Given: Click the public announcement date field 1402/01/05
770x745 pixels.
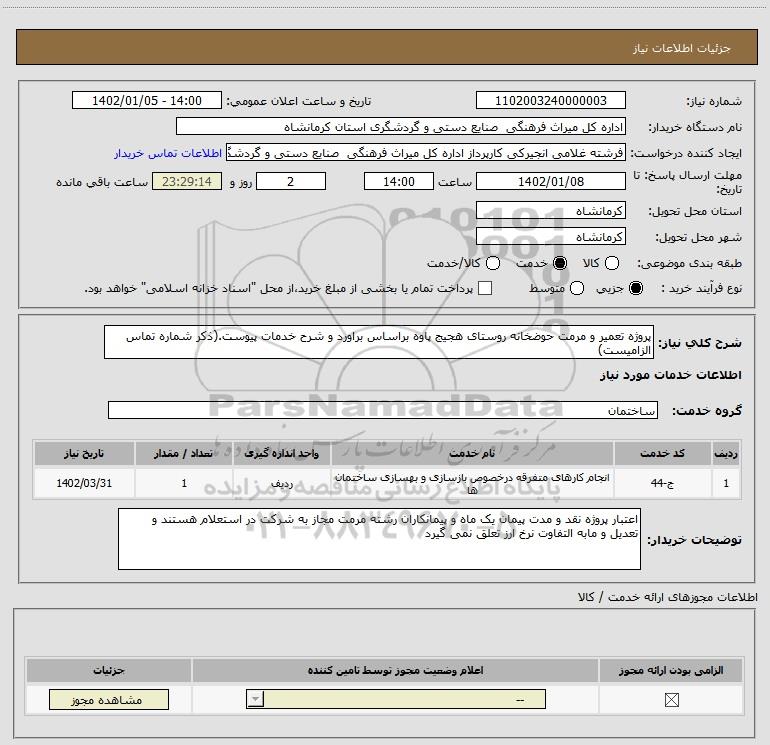Looking at the screenshot, I should (147, 100).
